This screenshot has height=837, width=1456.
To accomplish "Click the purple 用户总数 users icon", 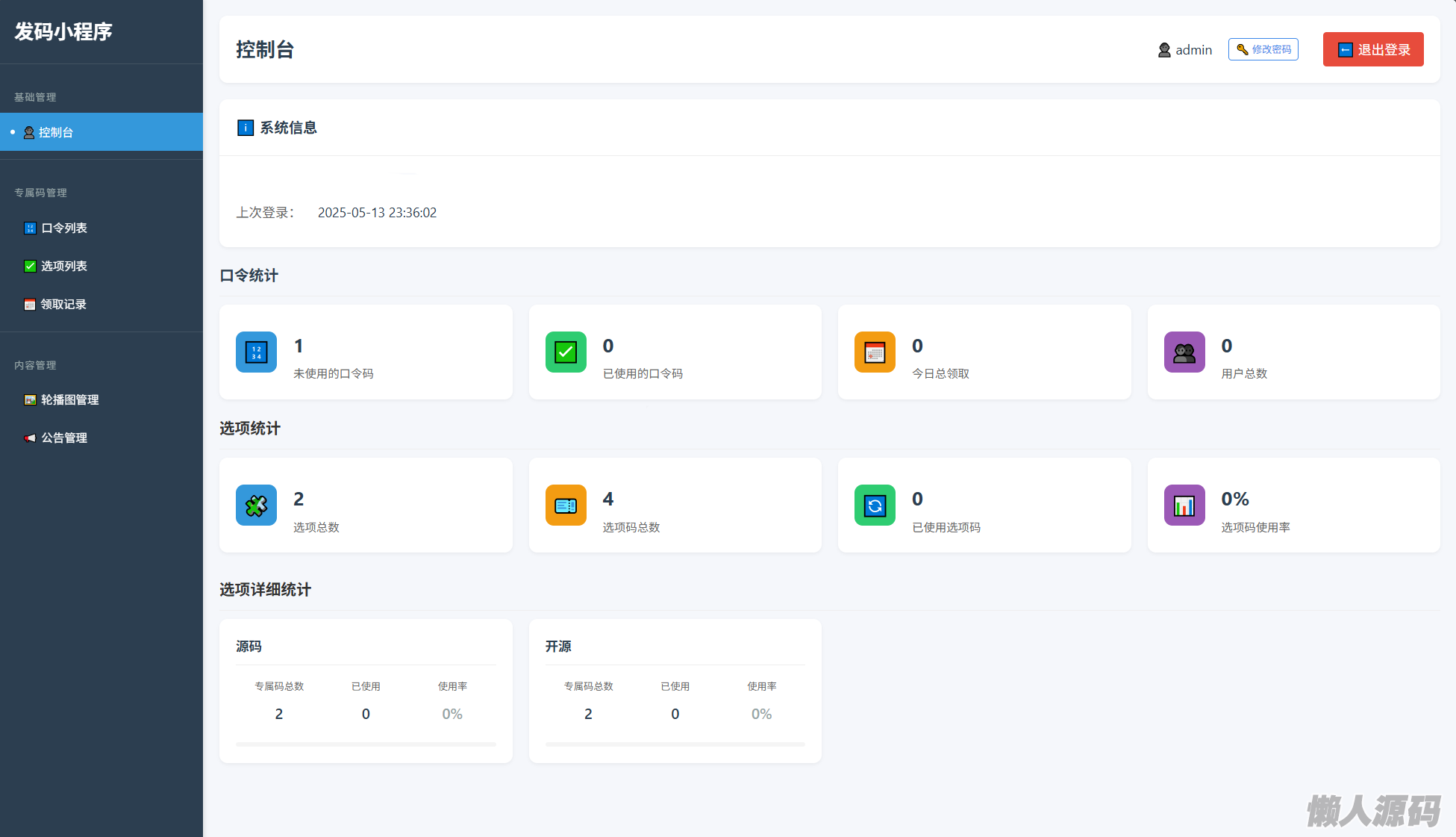I will point(1184,352).
